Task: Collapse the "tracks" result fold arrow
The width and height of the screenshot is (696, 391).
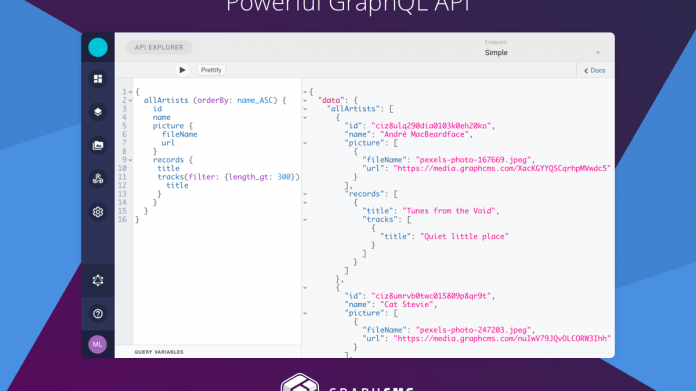Action: coord(305,220)
